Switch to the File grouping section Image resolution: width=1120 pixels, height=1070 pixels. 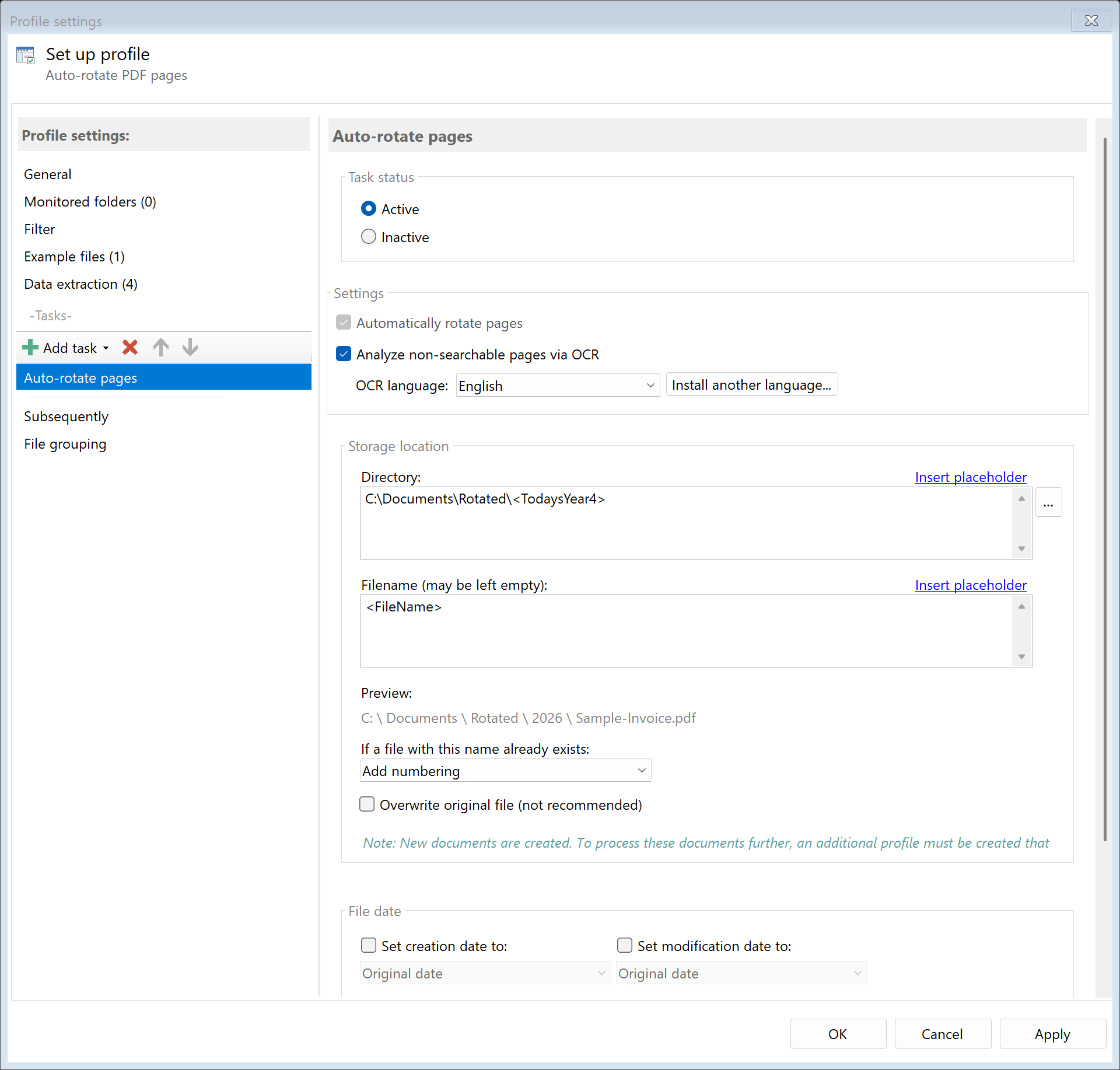coord(65,443)
